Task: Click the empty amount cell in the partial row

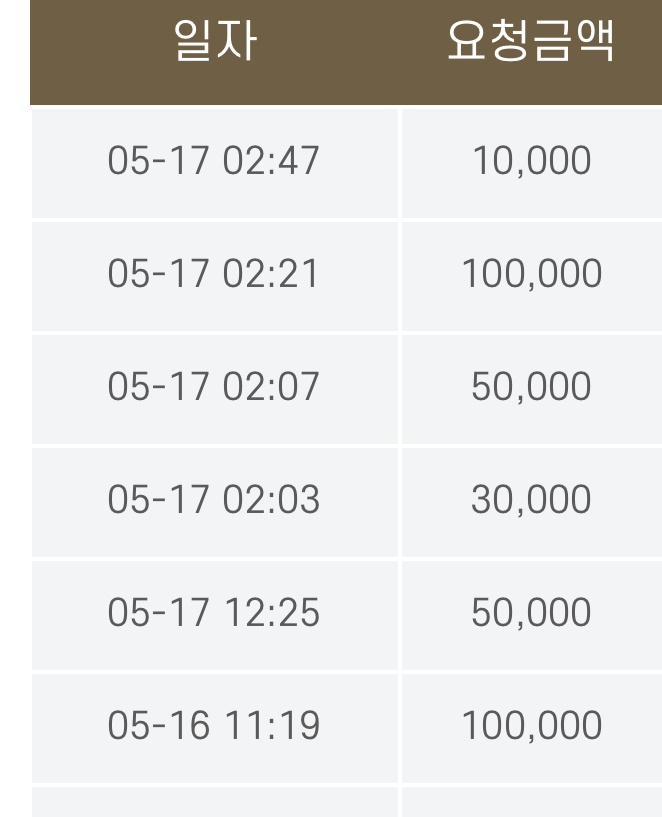Action: (531, 802)
